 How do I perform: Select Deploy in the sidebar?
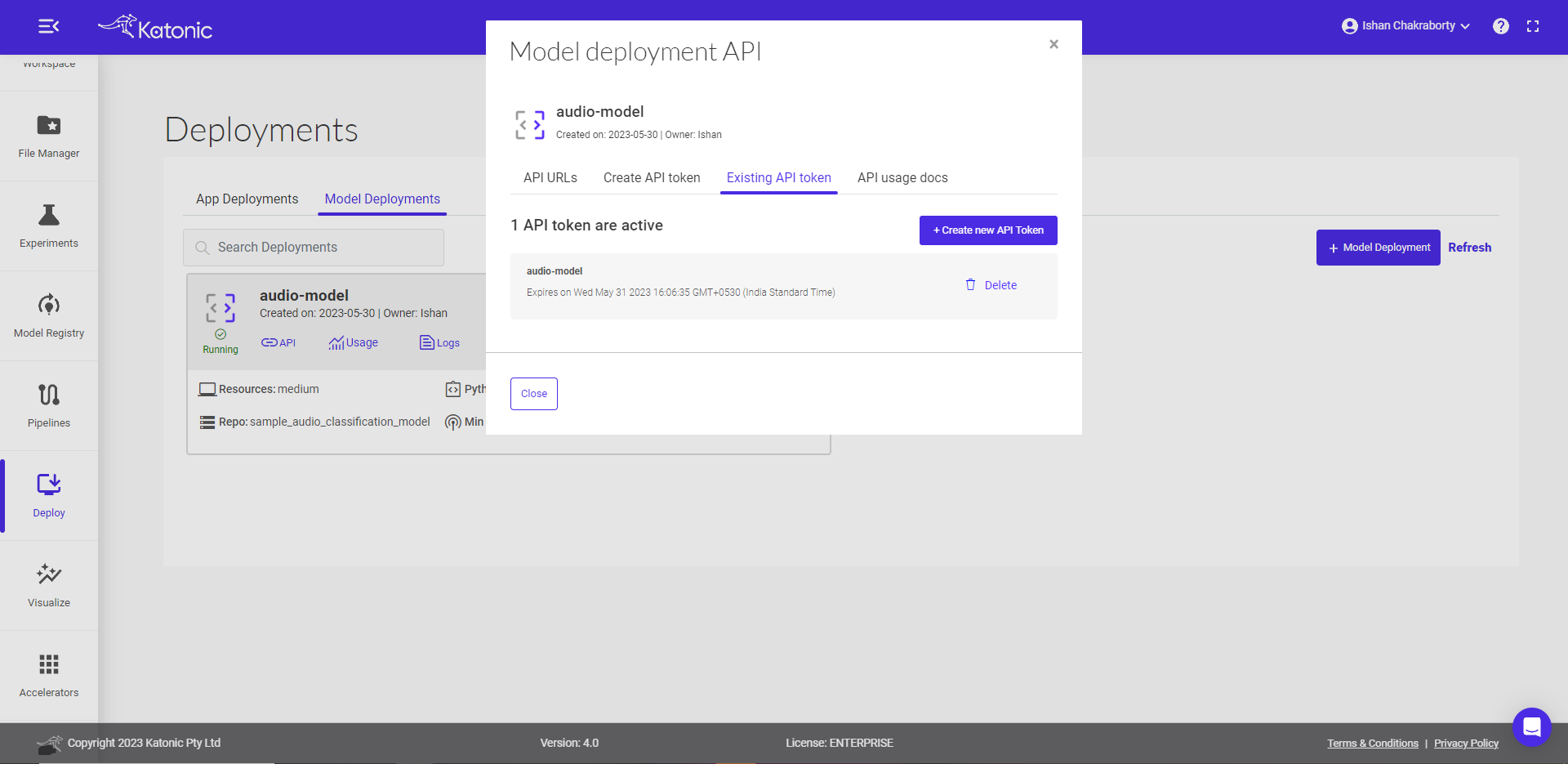tap(49, 496)
